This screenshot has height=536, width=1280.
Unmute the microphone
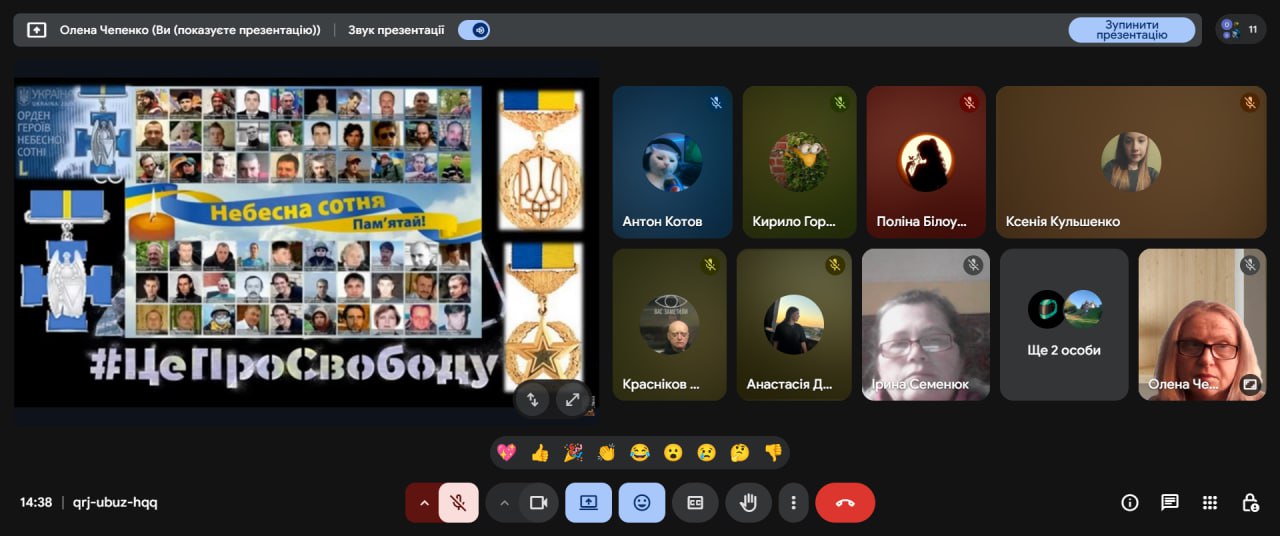[x=458, y=503]
